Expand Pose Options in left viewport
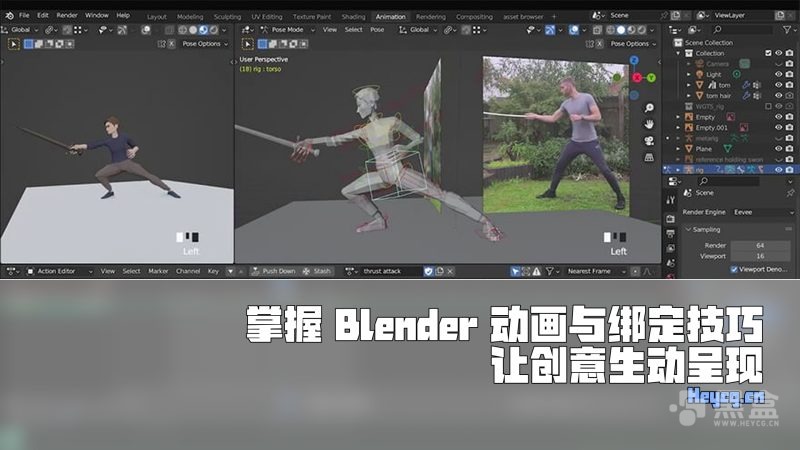The height and width of the screenshot is (450, 800). click(205, 44)
